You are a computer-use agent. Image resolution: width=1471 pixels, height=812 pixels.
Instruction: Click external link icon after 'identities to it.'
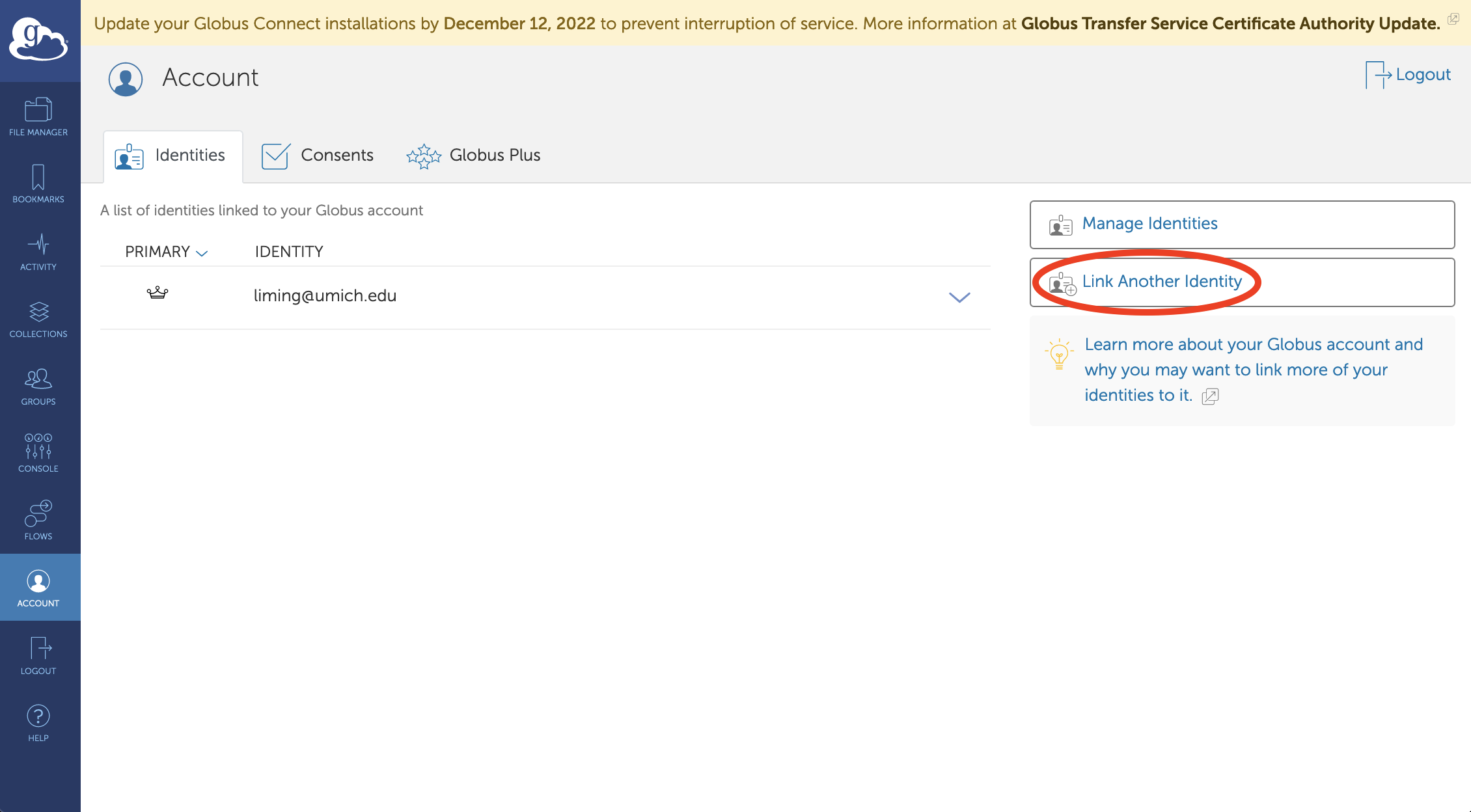point(1210,396)
